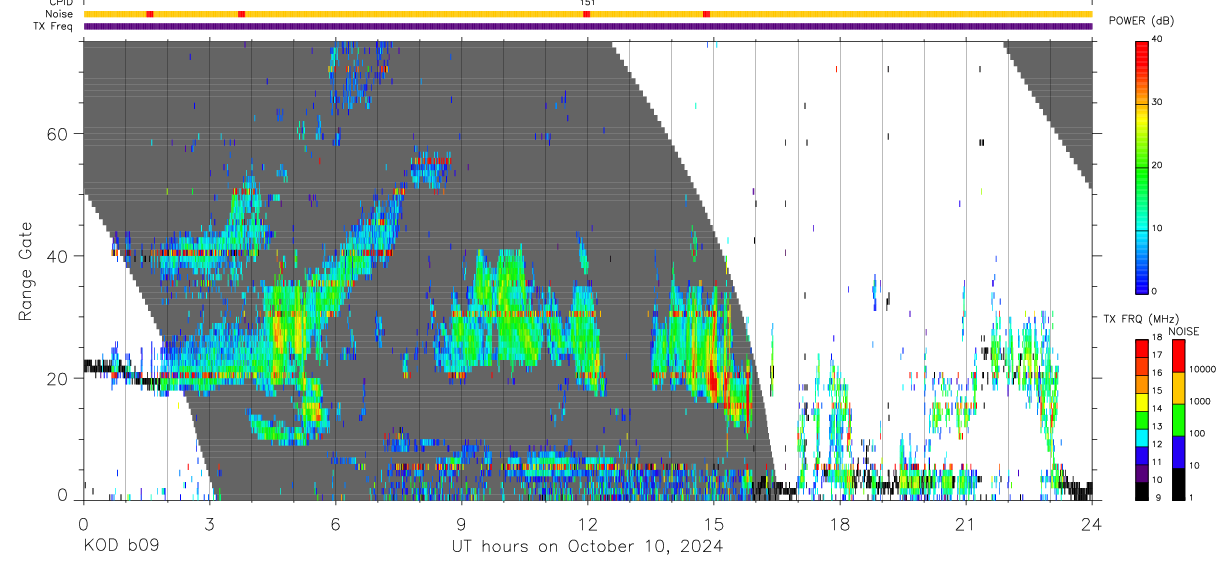Select the purple TX Freq strip

coord(588,26)
